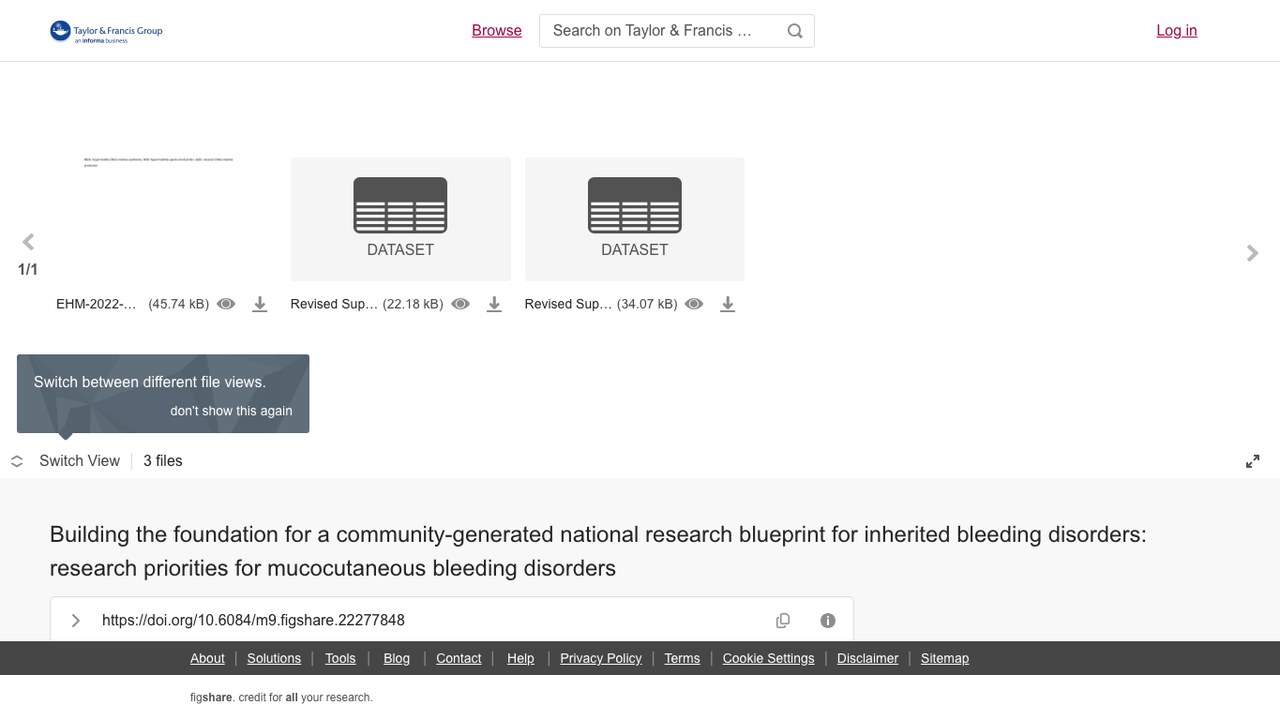Open the Browse link
The height and width of the screenshot is (720, 1280).
[497, 31]
